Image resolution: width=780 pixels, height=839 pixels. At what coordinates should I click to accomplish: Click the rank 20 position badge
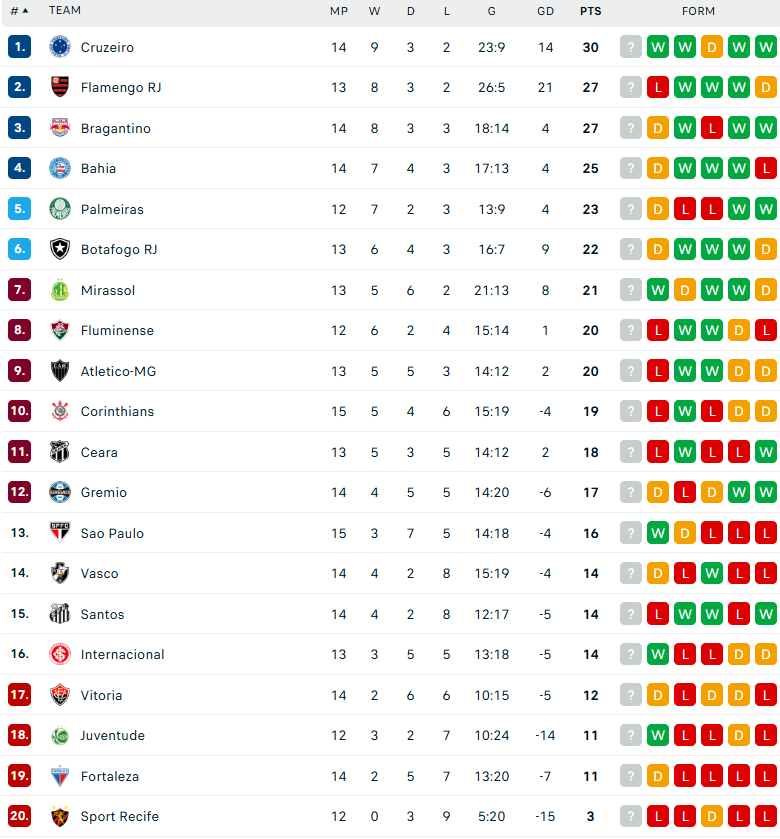tap(19, 815)
